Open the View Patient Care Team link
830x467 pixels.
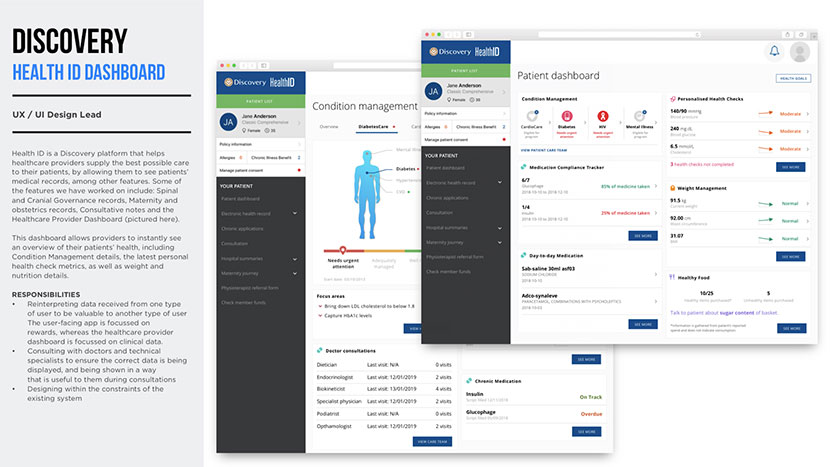click(x=543, y=148)
